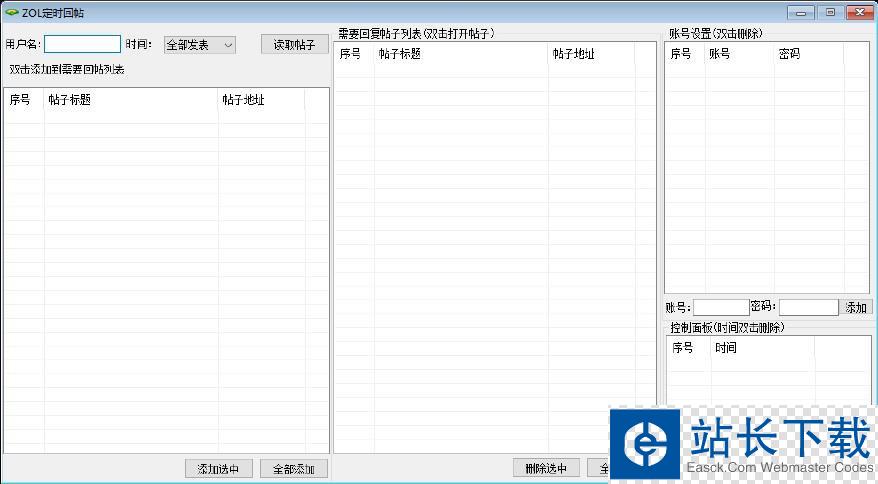
Task: Click the 读取帖子 button
Action: click(295, 45)
